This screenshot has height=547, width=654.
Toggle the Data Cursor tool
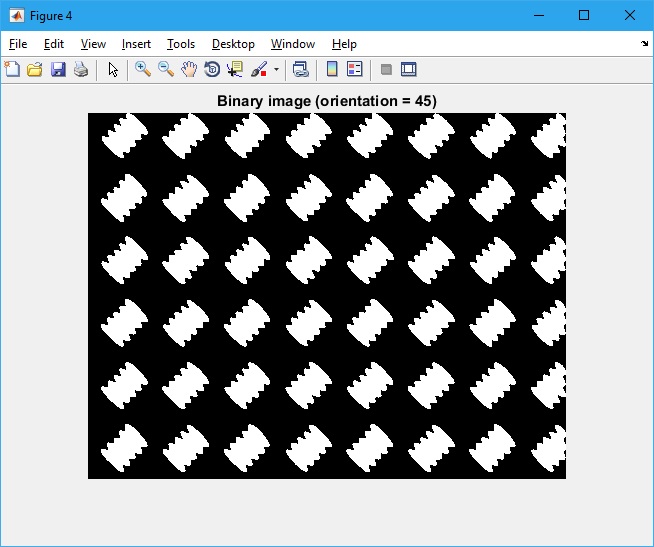pos(235,69)
